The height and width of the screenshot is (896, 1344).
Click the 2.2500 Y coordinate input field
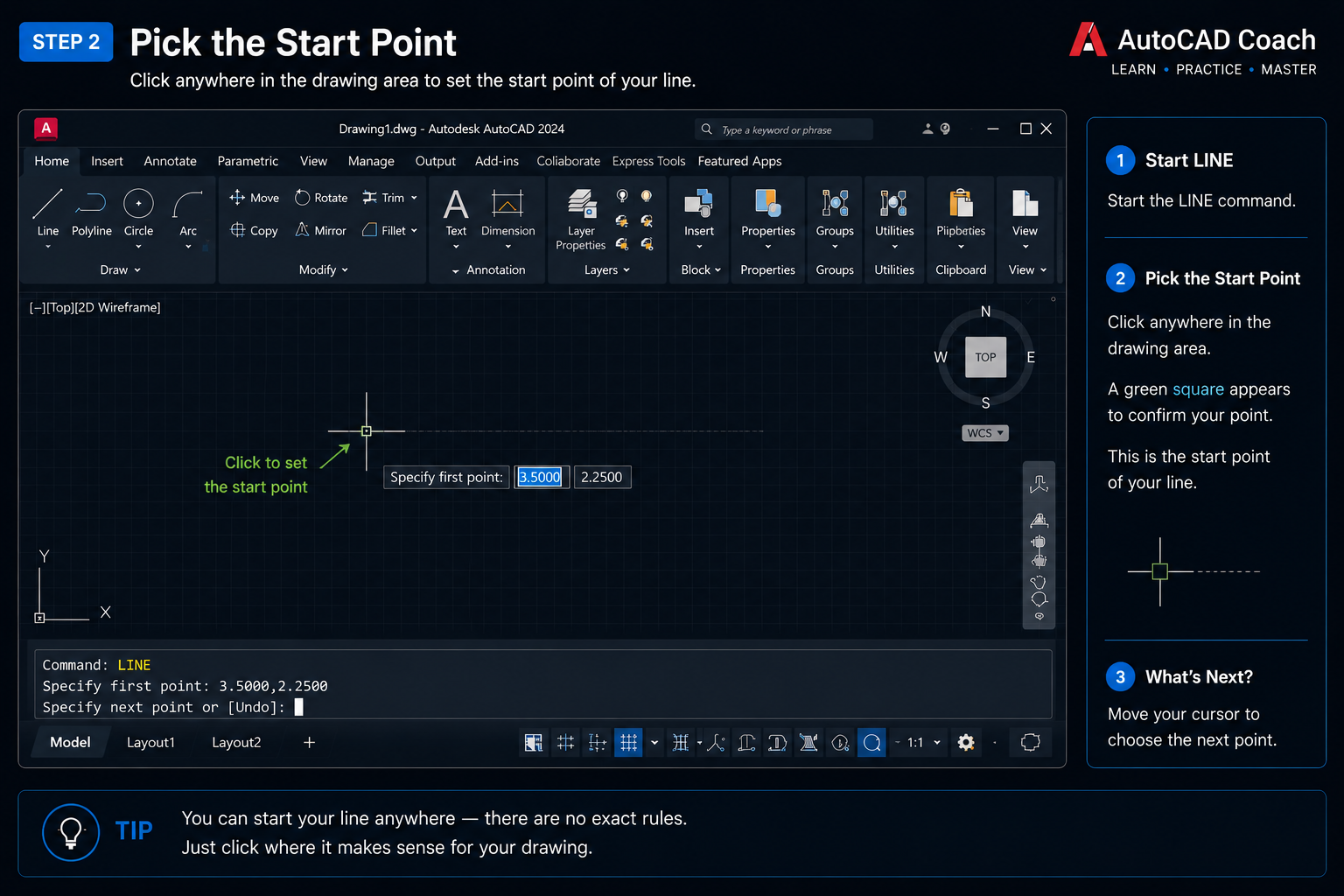pyautogui.click(x=602, y=477)
